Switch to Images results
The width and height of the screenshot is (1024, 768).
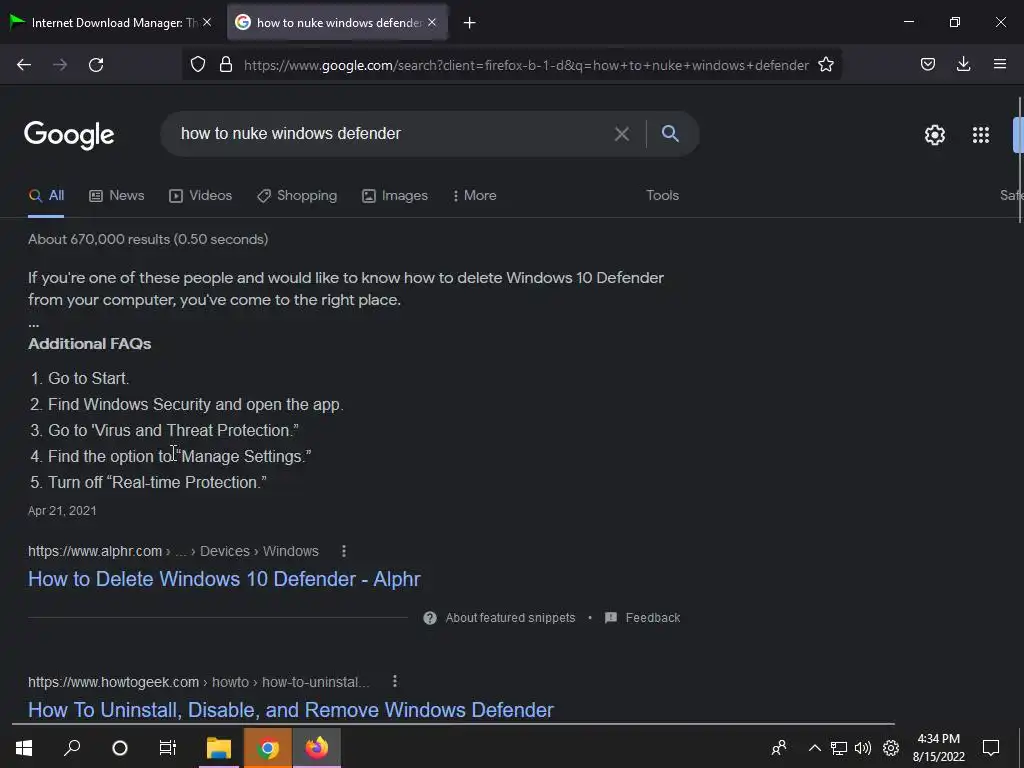pos(395,195)
